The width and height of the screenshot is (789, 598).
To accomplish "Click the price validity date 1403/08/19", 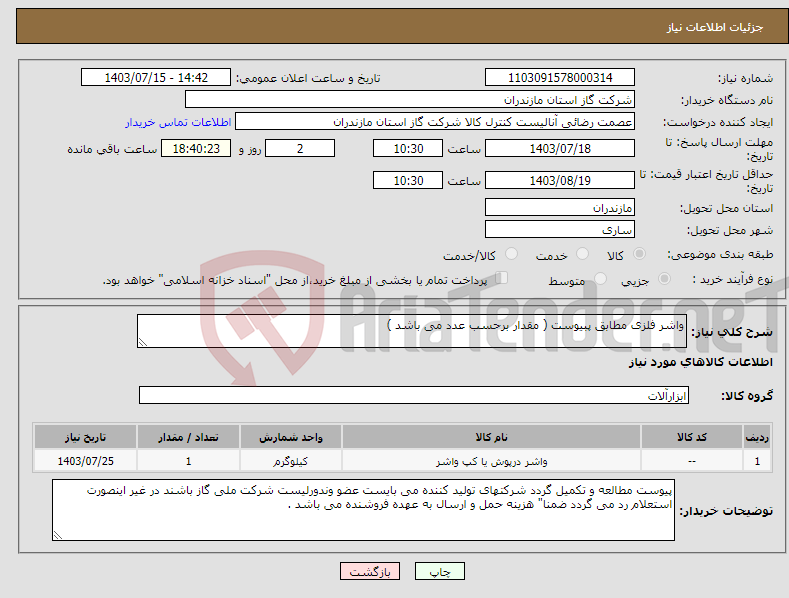I will point(560,180).
